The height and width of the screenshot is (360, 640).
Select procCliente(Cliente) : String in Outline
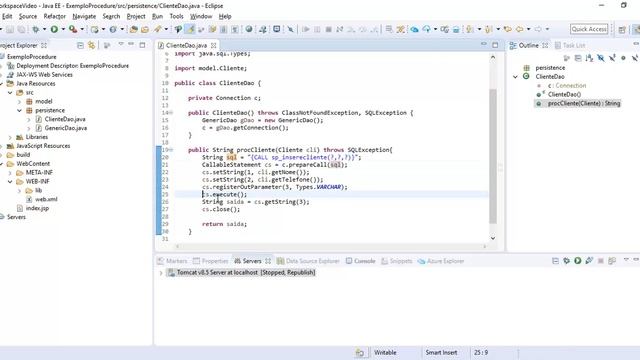coord(584,104)
